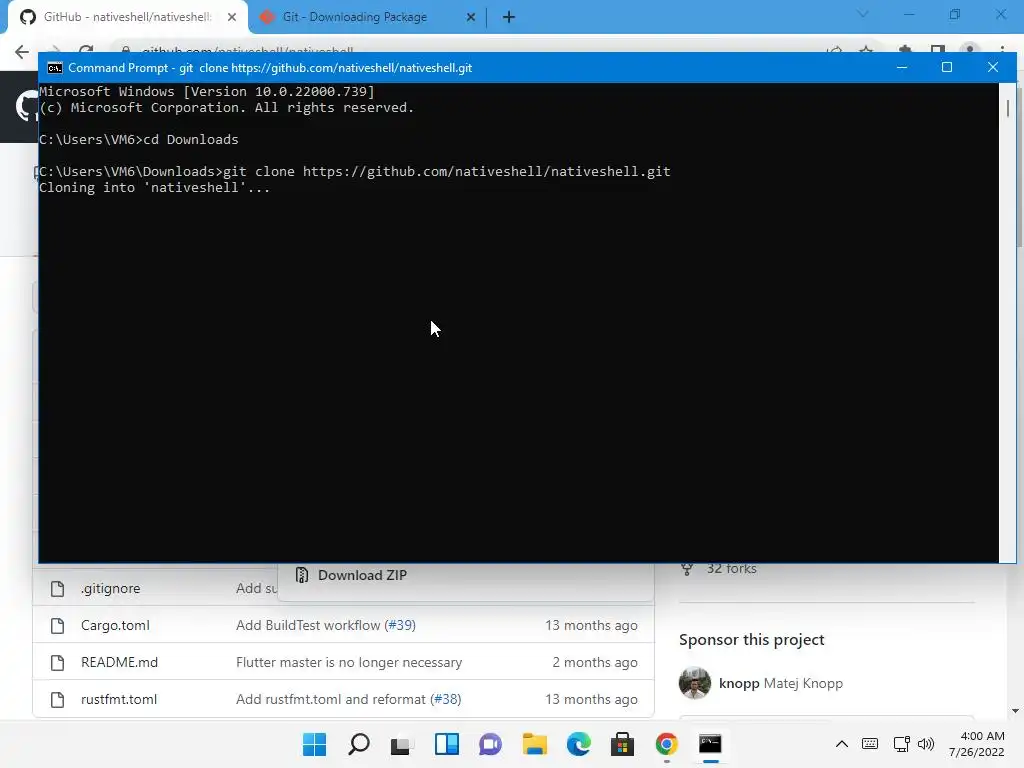Click the Download ZIP archive icon
The width and height of the screenshot is (1024, 768).
[x=302, y=575]
